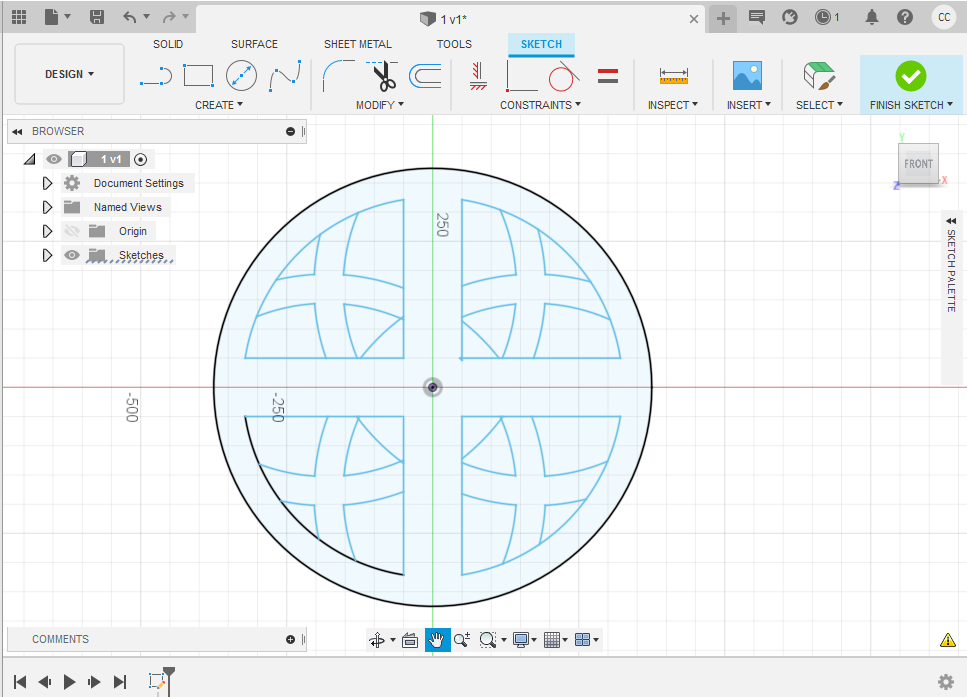Screen dimensions: 967x697
Task: Select the SKETCH tab
Action: click(x=541, y=44)
